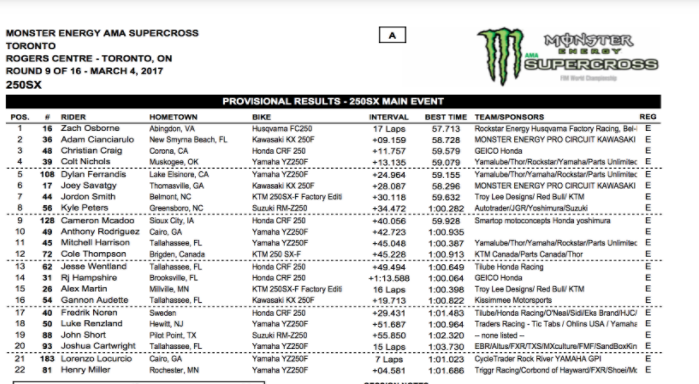Click Rj Hampshire's interval +1:13.588
Image resolution: width=699 pixels, height=384 pixels.
pos(389,278)
